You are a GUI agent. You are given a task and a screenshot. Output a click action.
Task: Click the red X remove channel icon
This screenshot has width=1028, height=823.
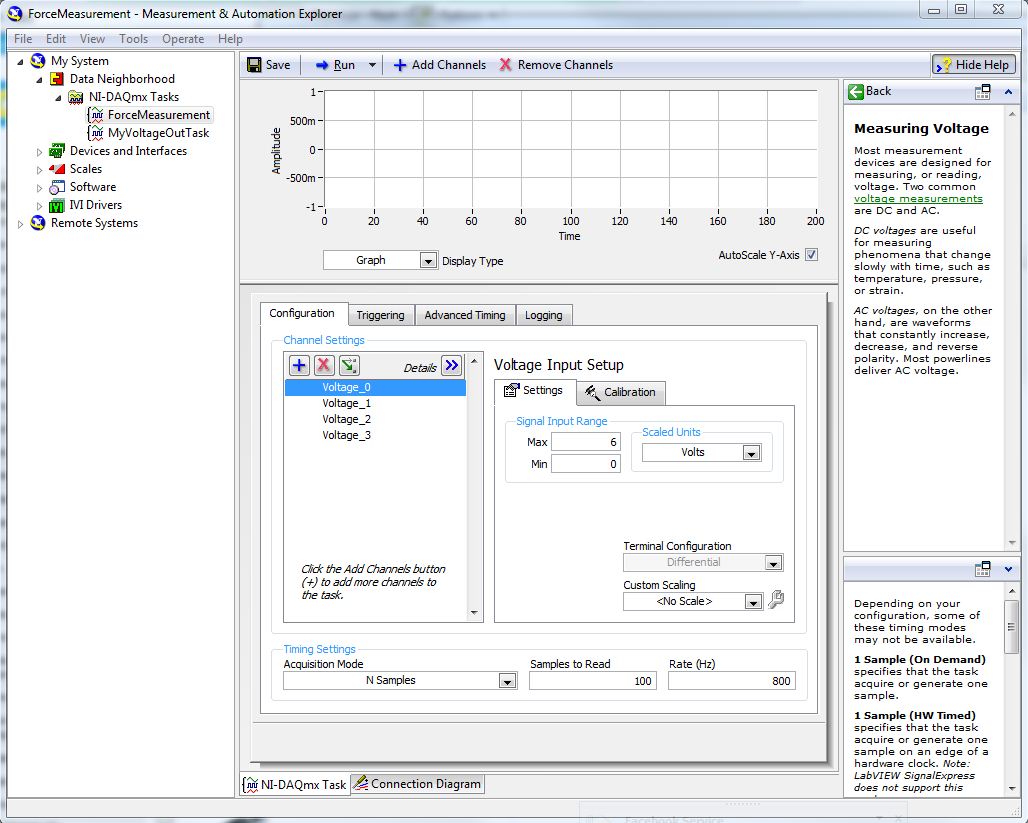coord(324,366)
